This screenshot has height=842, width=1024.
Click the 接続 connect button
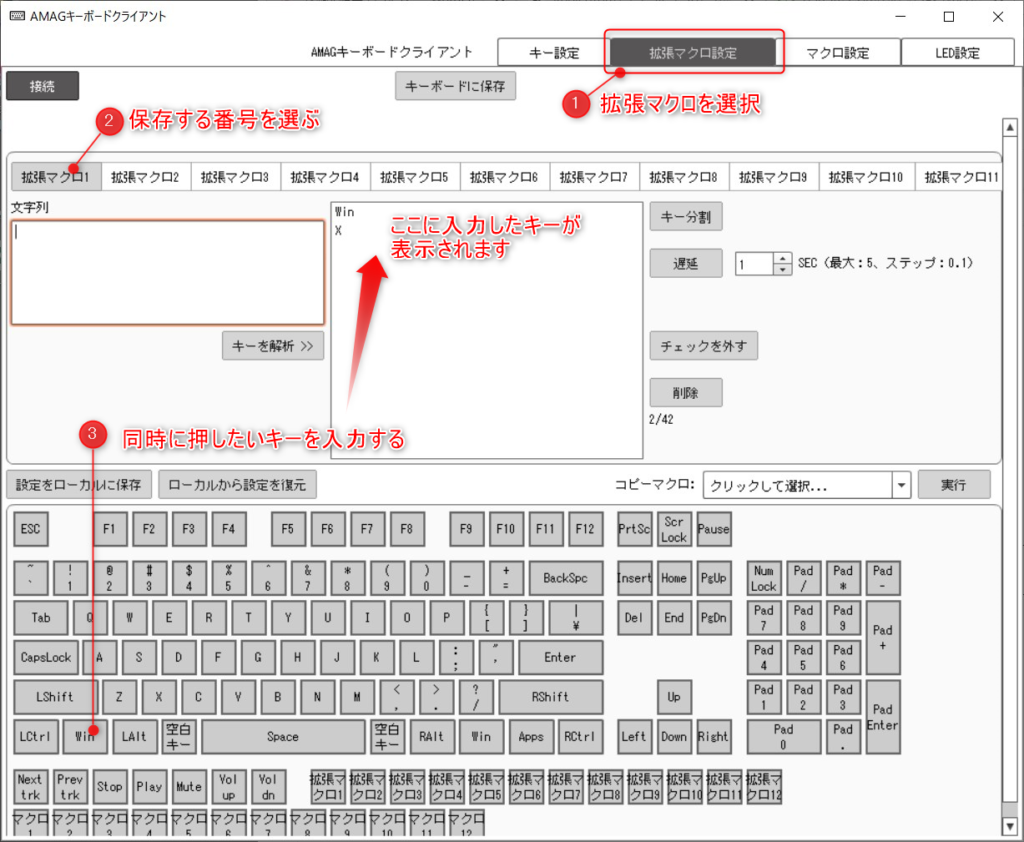coord(42,86)
